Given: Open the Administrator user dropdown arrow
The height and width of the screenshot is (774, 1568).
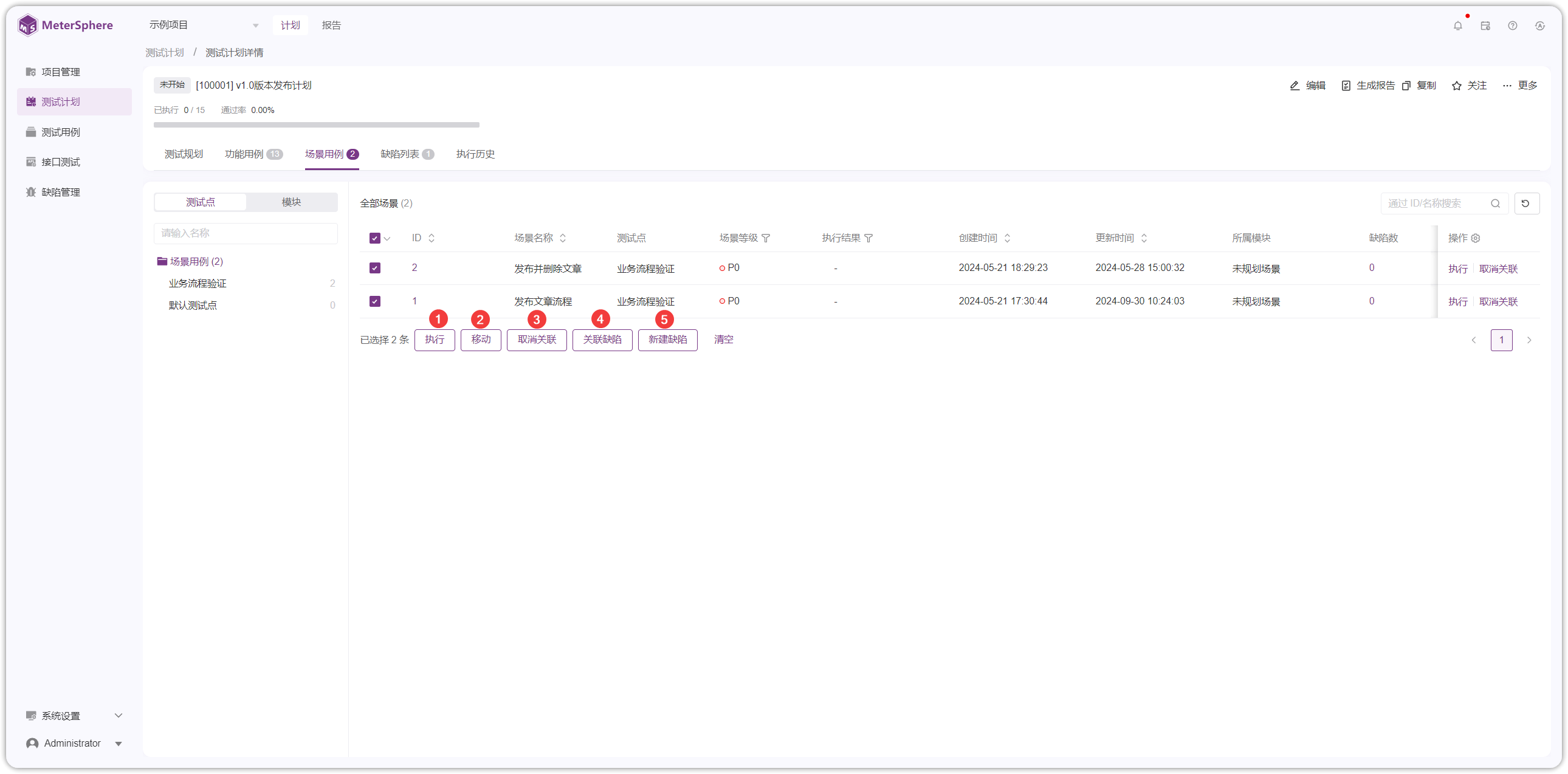Looking at the screenshot, I should 119,744.
